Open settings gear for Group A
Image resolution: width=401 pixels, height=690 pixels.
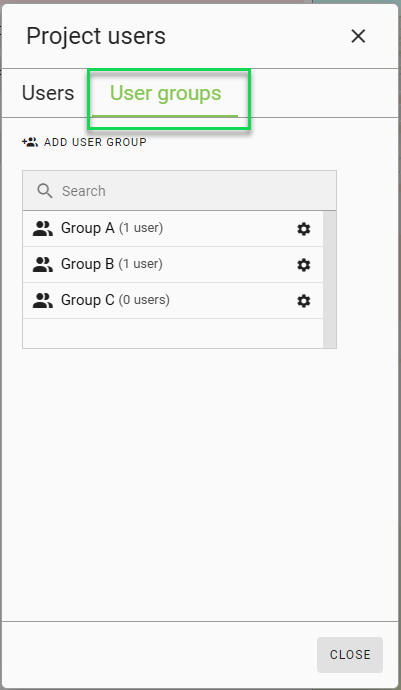coord(304,229)
